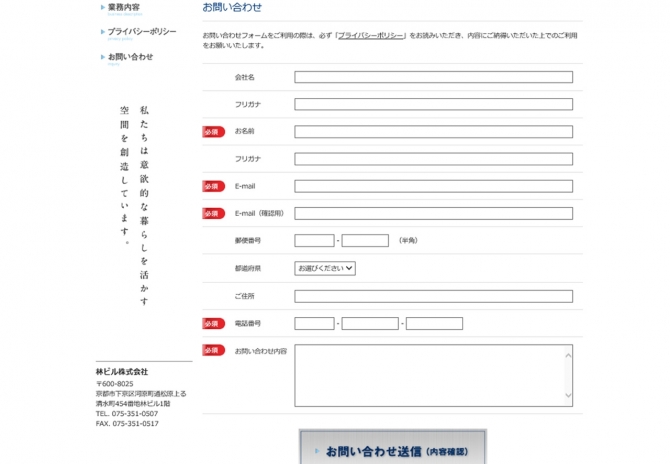Click the 会社名 input field

433,77
